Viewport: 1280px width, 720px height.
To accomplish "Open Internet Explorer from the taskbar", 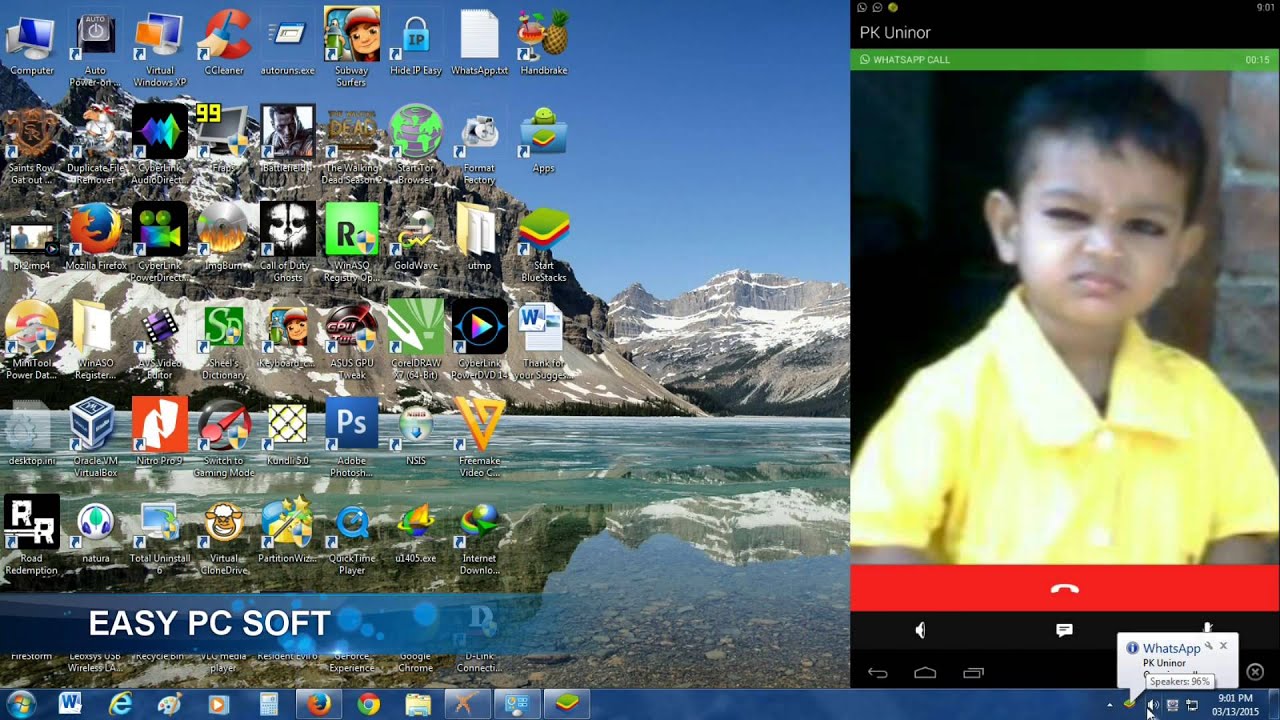I will (x=120, y=704).
